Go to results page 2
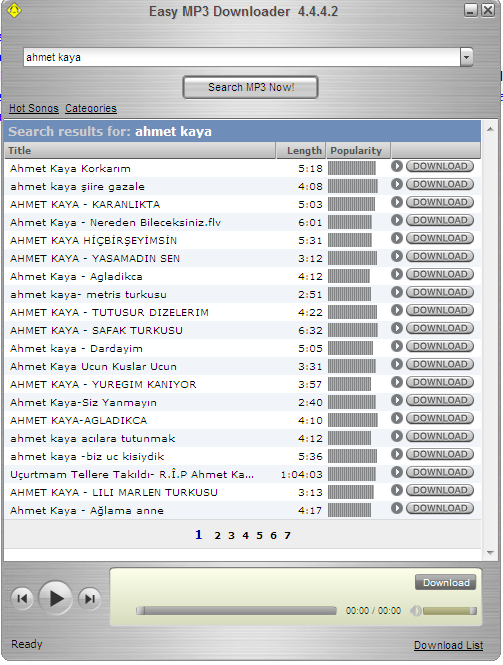The width and height of the screenshot is (503, 665). [x=218, y=536]
